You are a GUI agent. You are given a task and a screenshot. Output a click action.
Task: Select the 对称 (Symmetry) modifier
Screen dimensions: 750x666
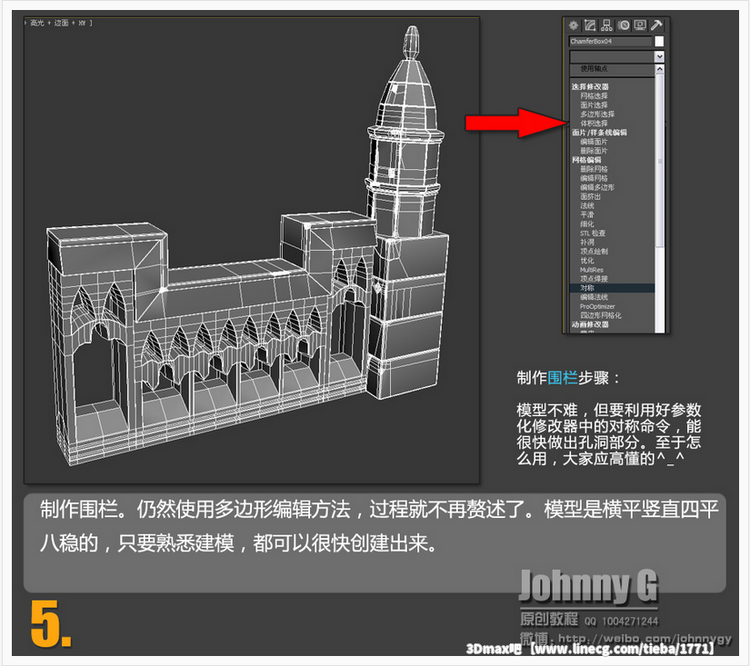(587, 288)
